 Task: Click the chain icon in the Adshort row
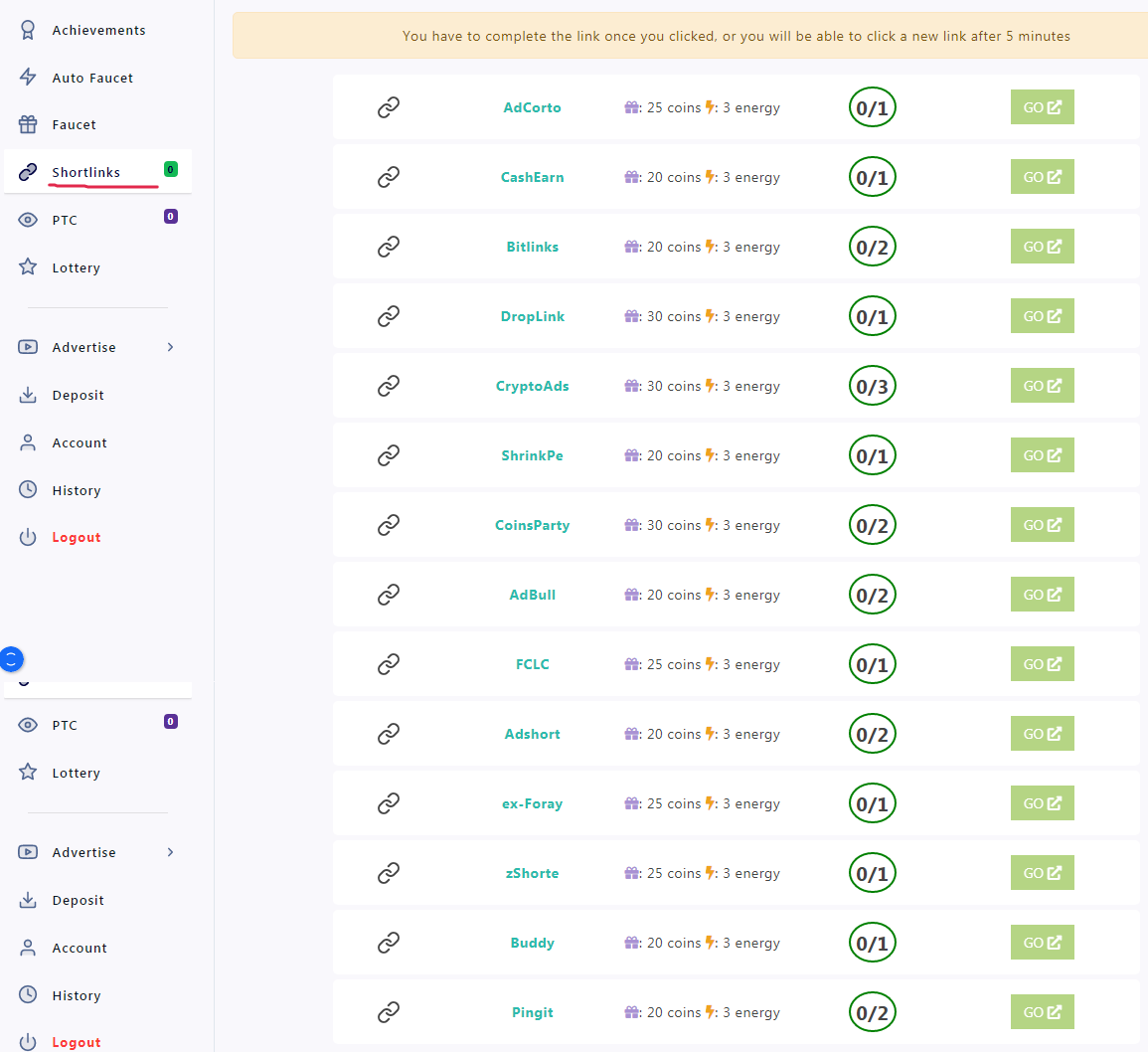[389, 734]
